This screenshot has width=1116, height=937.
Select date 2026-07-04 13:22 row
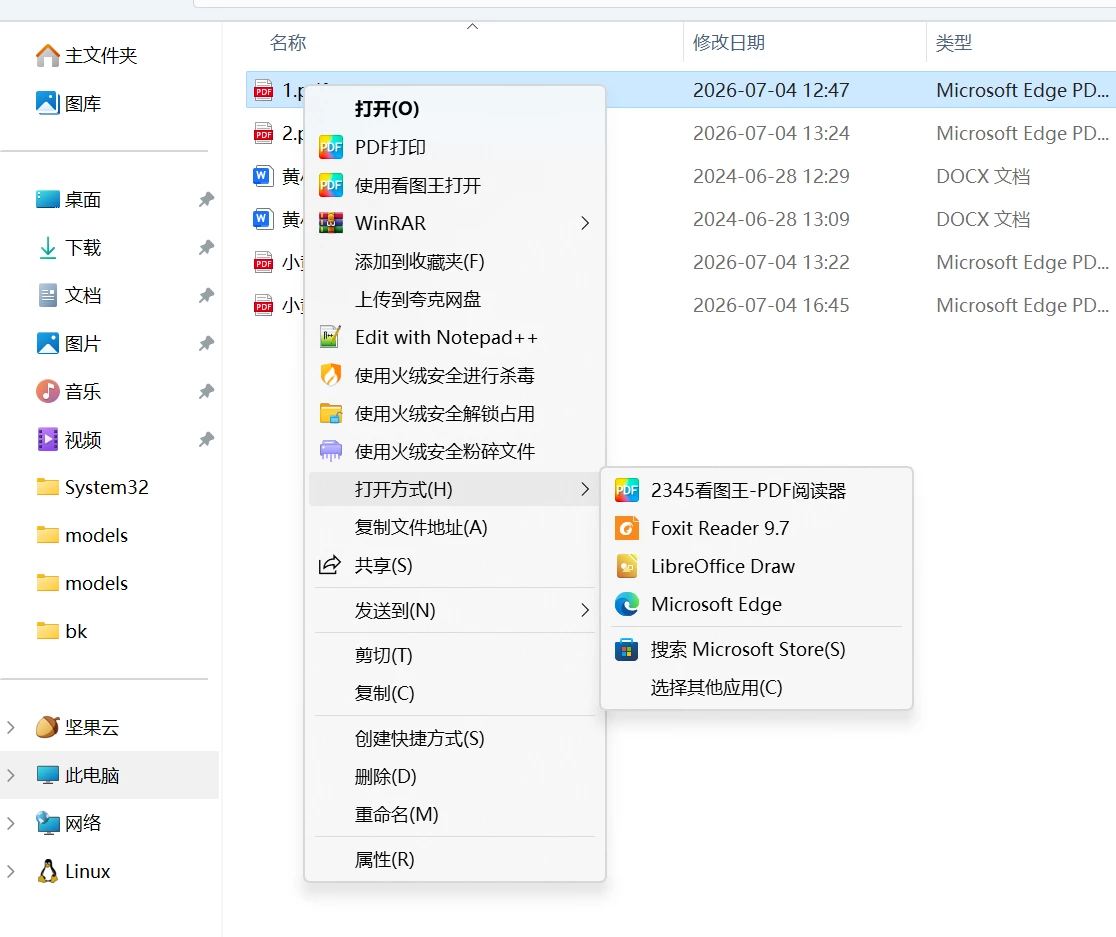(771, 263)
